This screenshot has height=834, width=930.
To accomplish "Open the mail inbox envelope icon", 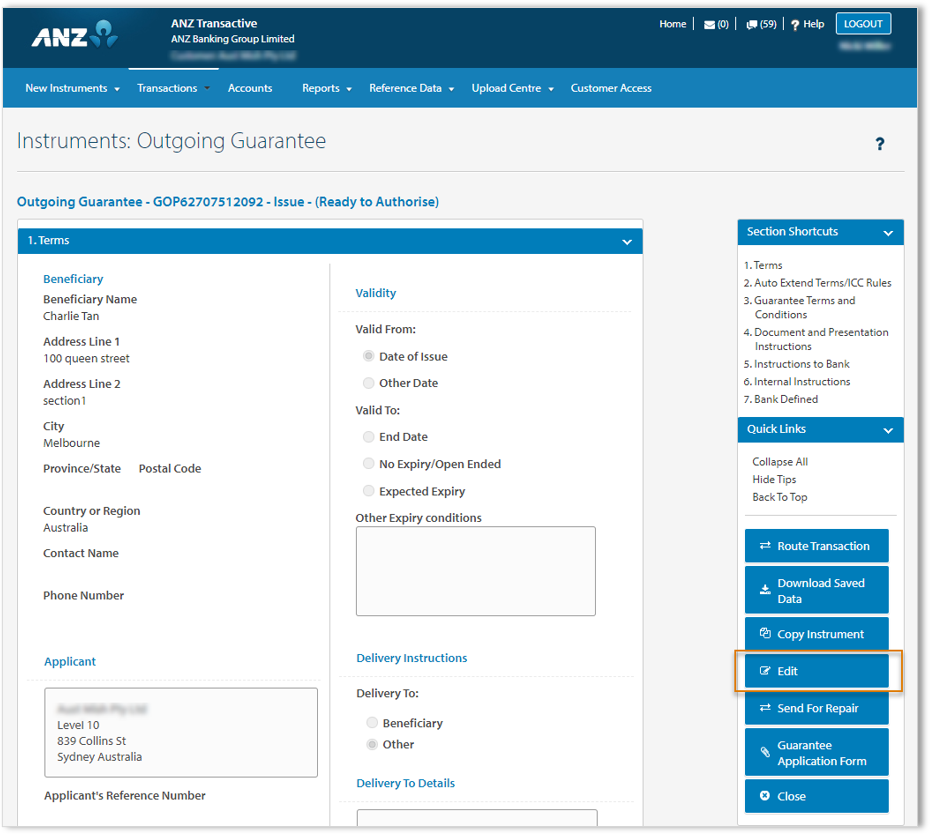I will click(709, 25).
